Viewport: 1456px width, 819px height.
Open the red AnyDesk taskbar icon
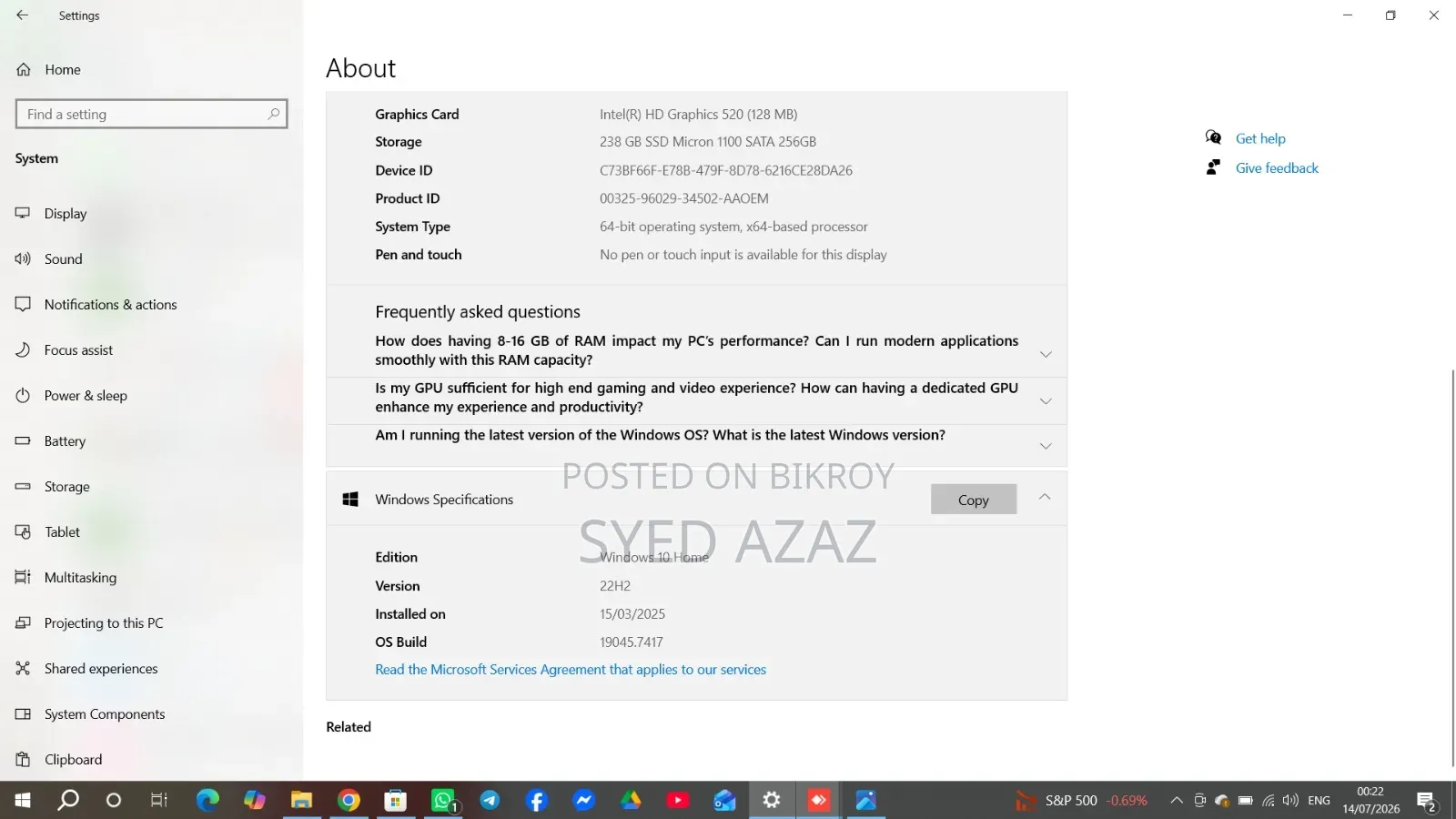tap(818, 801)
